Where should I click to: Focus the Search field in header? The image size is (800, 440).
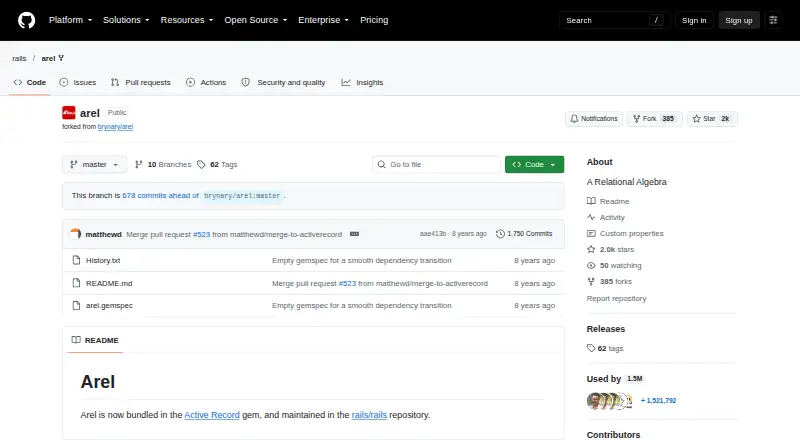coord(614,20)
